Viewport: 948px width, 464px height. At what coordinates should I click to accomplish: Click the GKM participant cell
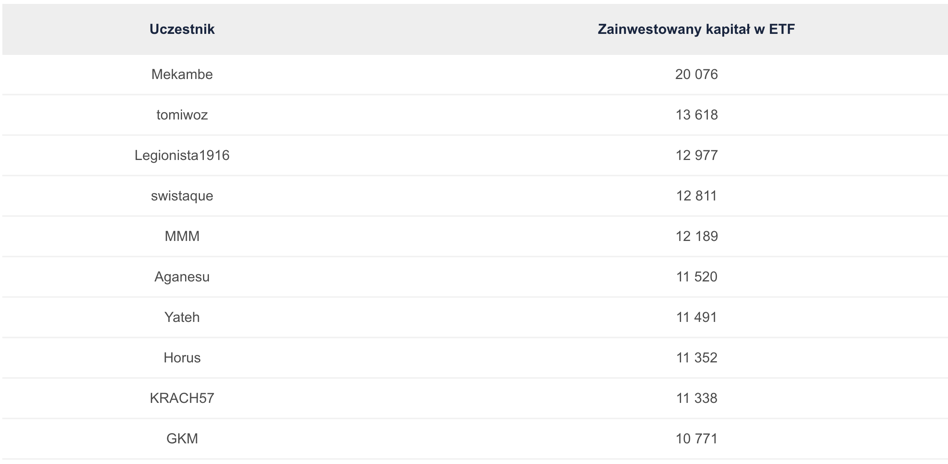[182, 439]
